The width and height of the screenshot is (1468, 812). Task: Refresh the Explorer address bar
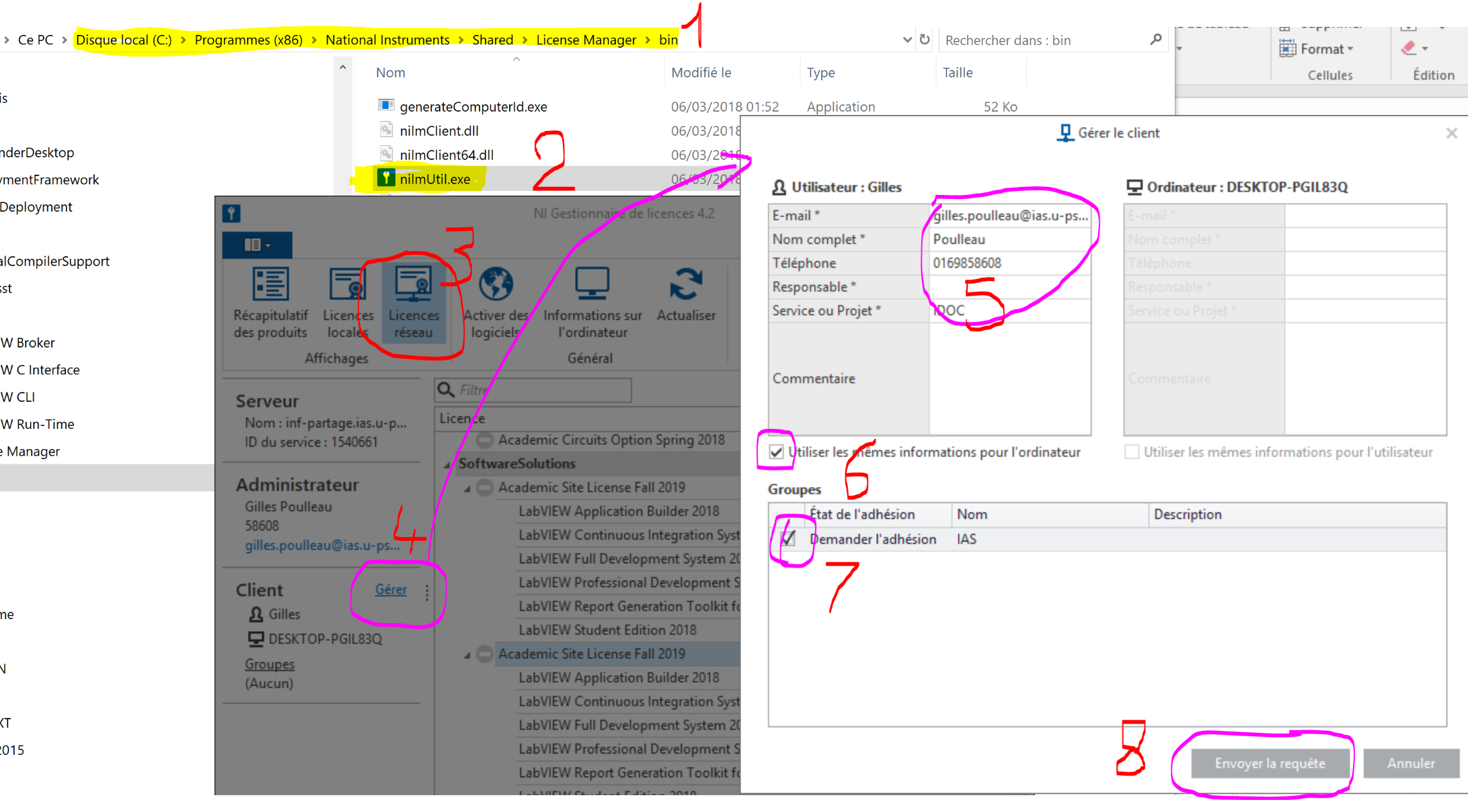(x=925, y=40)
